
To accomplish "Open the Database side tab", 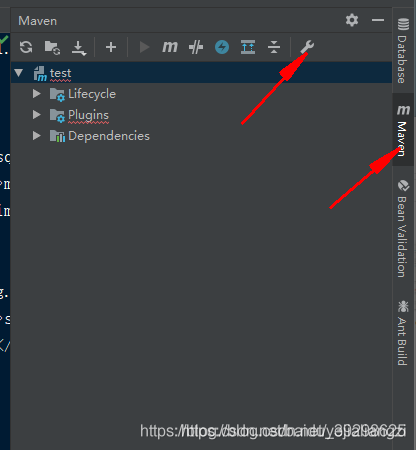I will point(403,50).
